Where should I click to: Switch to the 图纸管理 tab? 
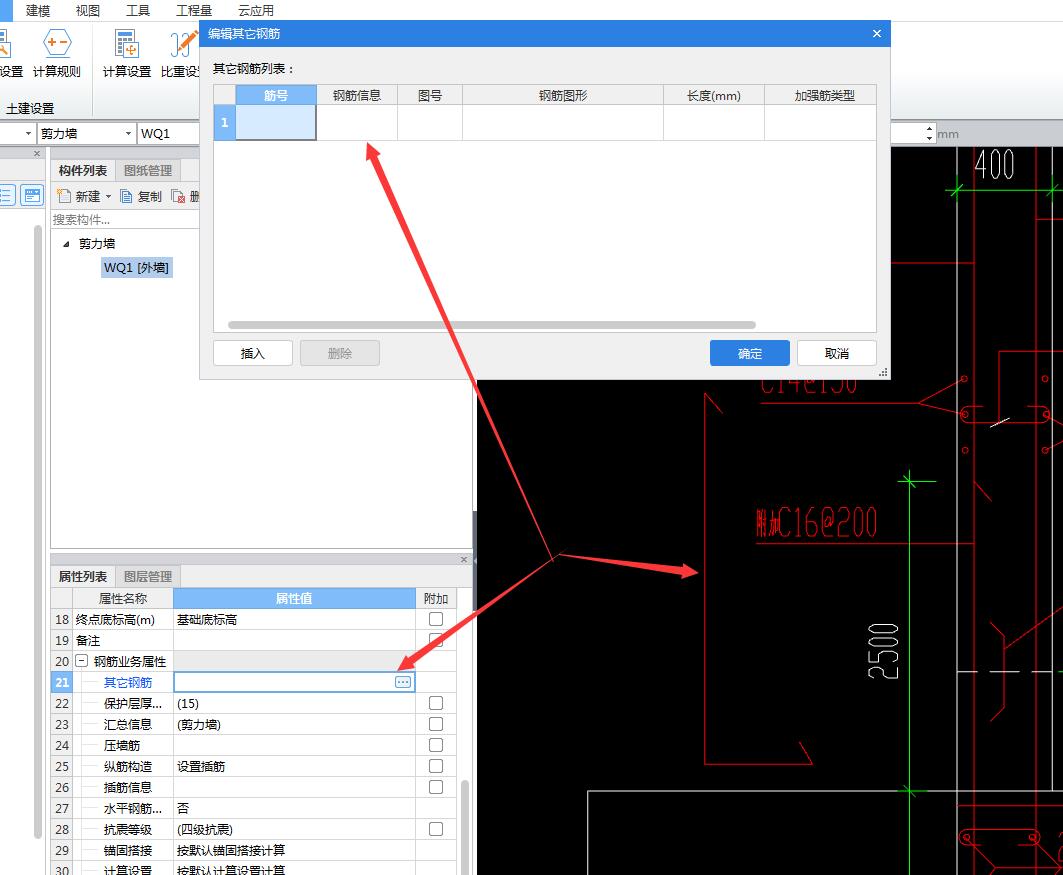click(x=148, y=171)
